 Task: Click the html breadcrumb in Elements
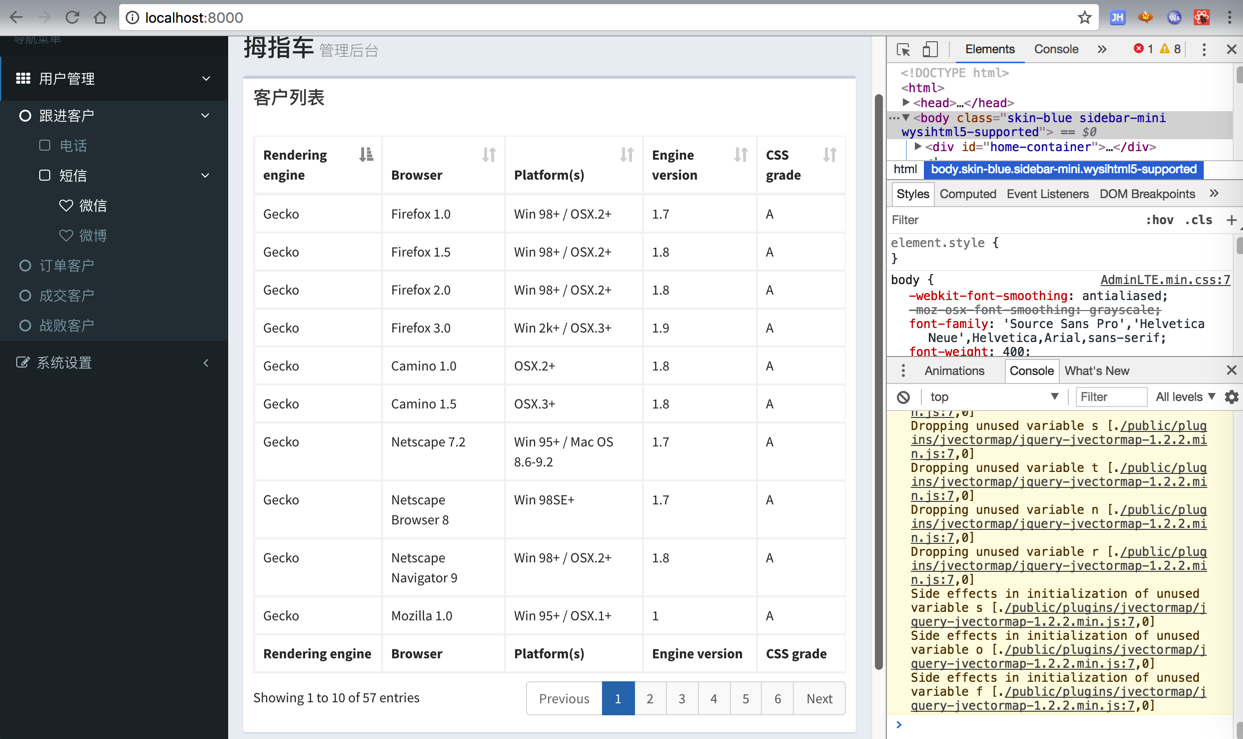tap(905, 170)
